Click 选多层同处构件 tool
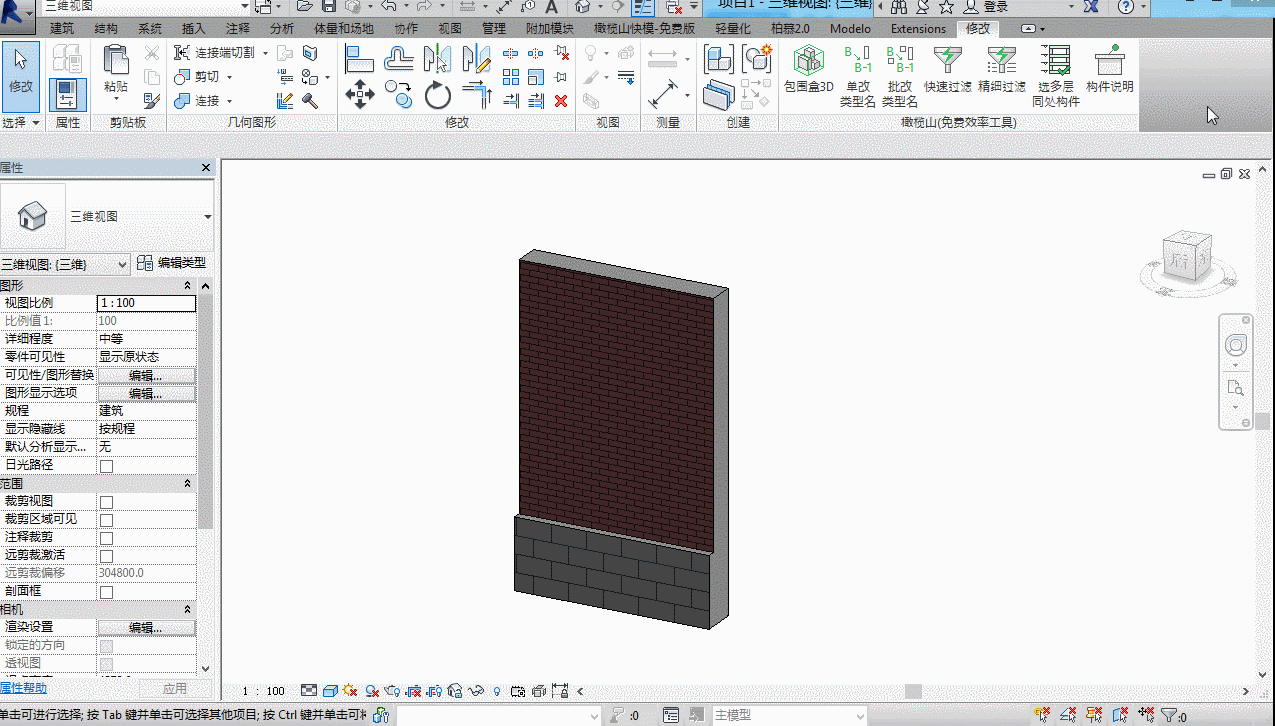The width and height of the screenshot is (1275, 726). pyautogui.click(x=1055, y=76)
